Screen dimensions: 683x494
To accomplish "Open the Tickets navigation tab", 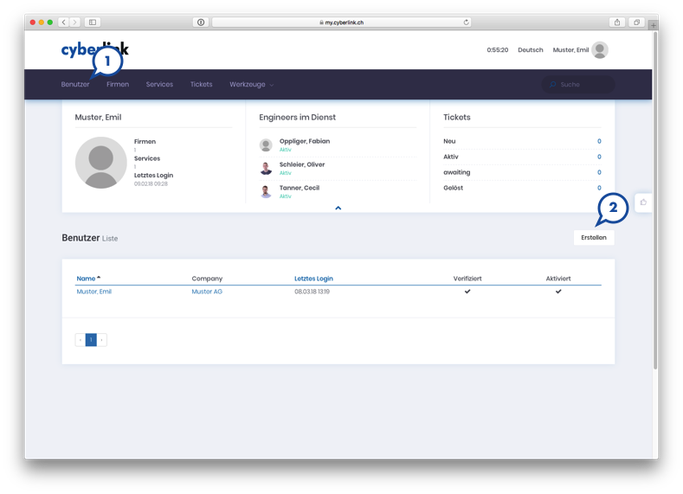I will (201, 85).
